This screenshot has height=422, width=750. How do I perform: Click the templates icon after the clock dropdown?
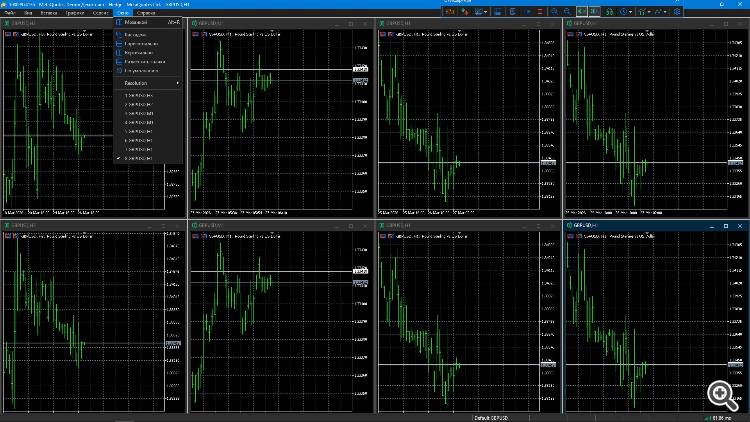click(642, 12)
